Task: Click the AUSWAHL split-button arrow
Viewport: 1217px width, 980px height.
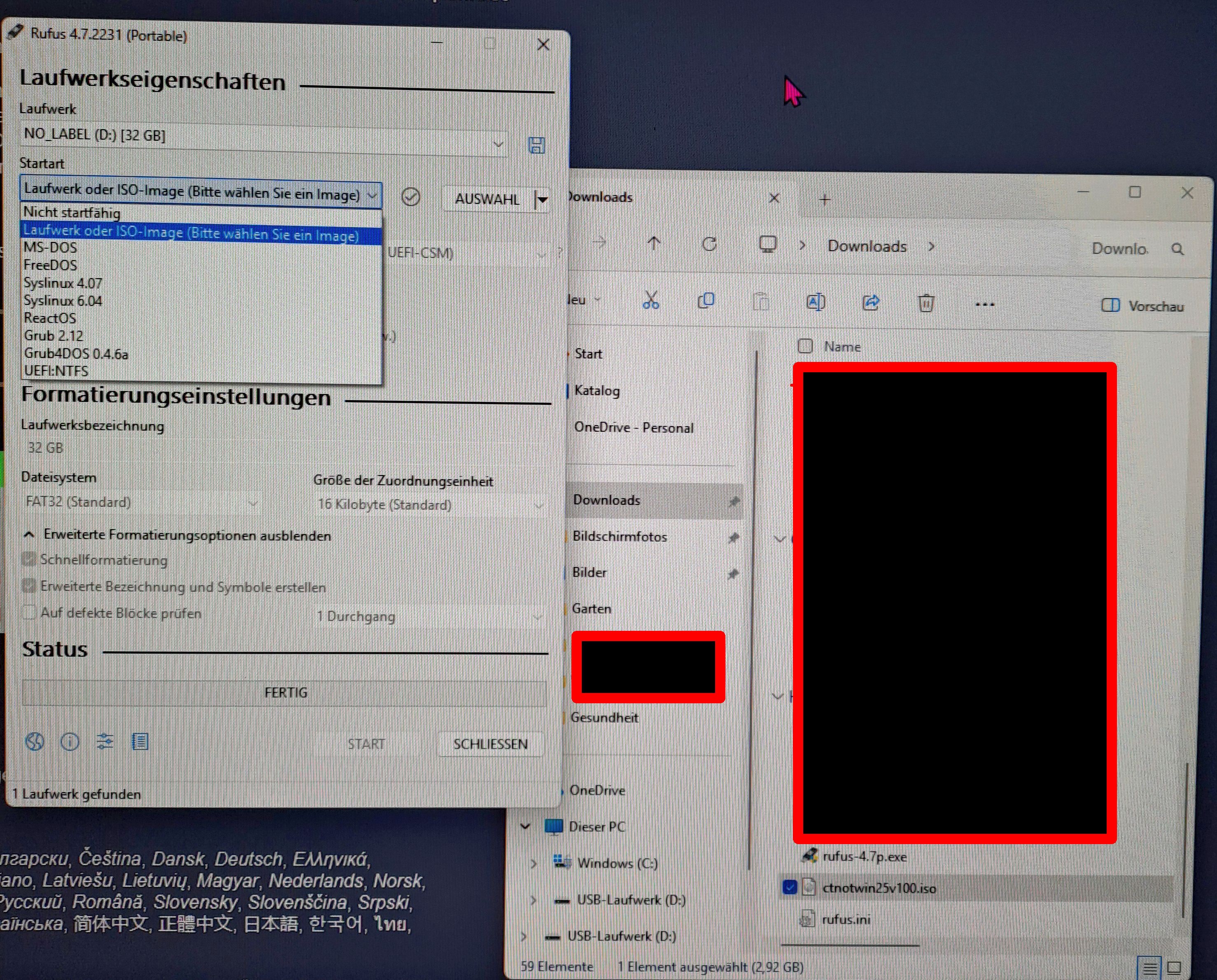Action: [543, 199]
